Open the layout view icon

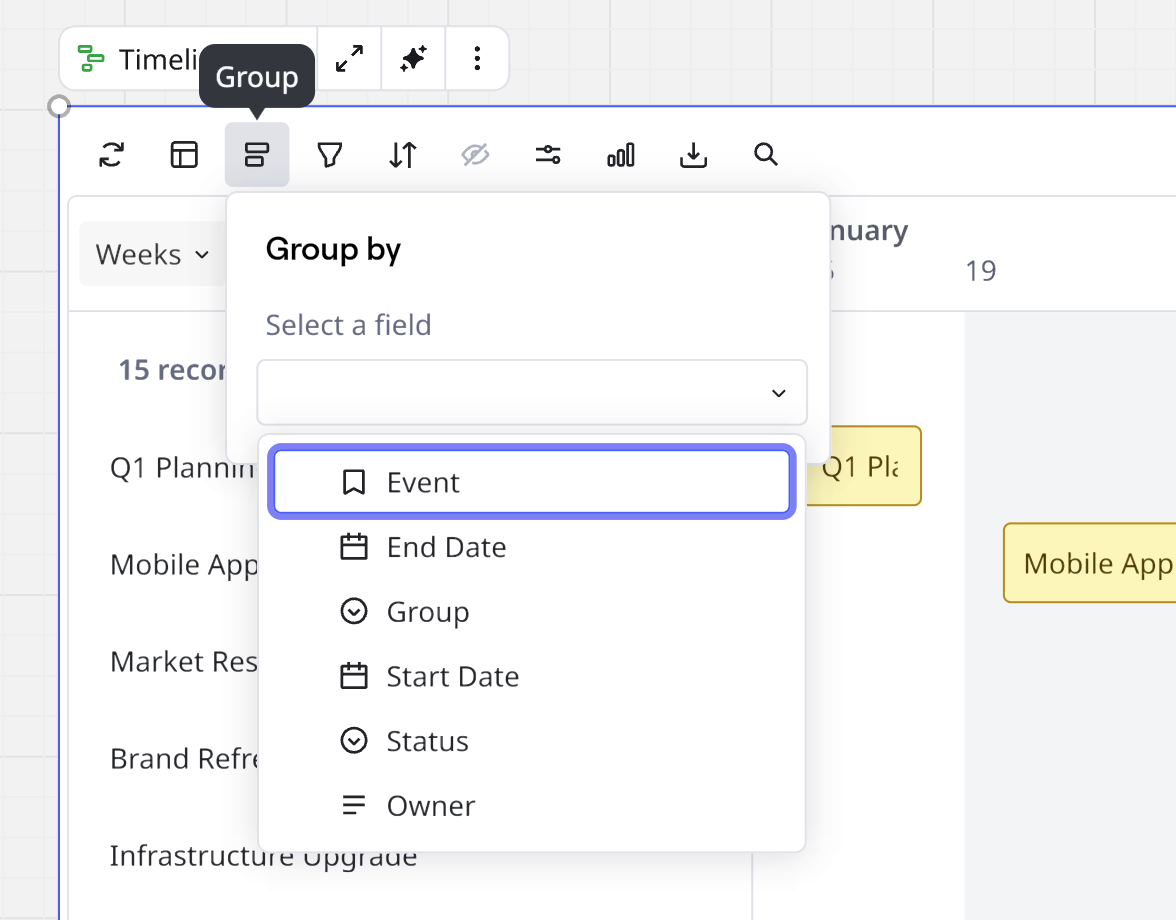click(x=184, y=155)
